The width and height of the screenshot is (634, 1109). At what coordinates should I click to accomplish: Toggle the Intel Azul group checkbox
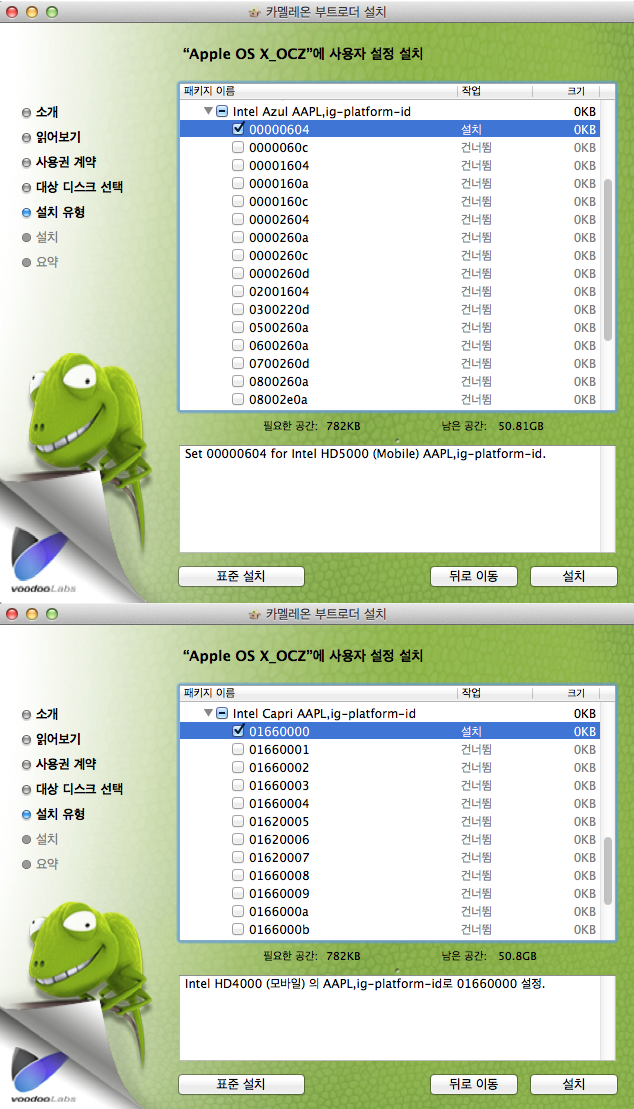coord(222,112)
